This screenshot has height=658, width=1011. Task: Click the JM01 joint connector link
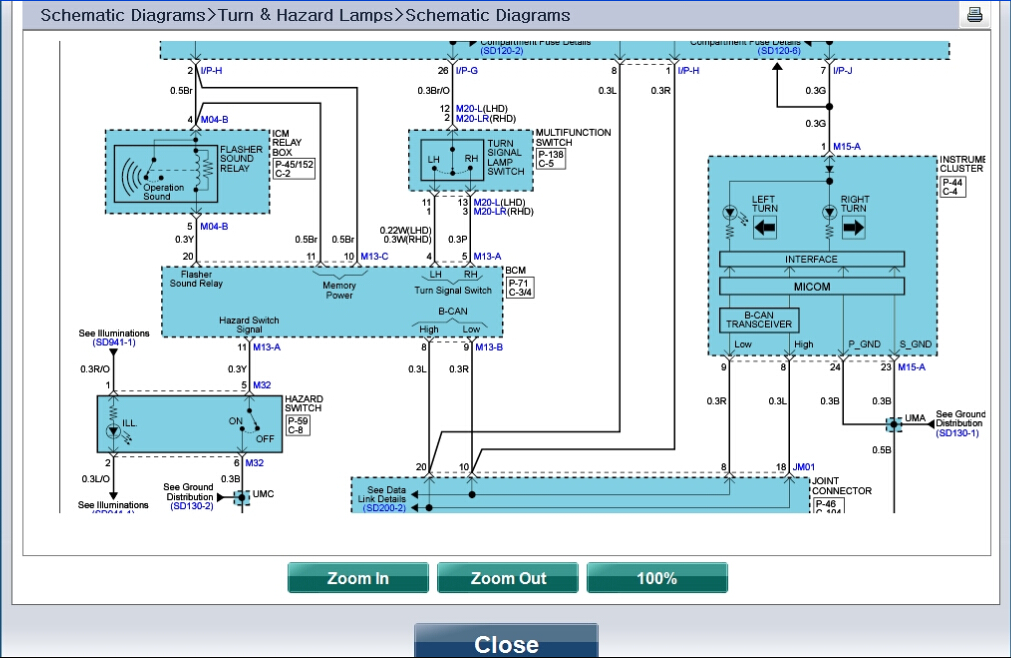(804, 467)
